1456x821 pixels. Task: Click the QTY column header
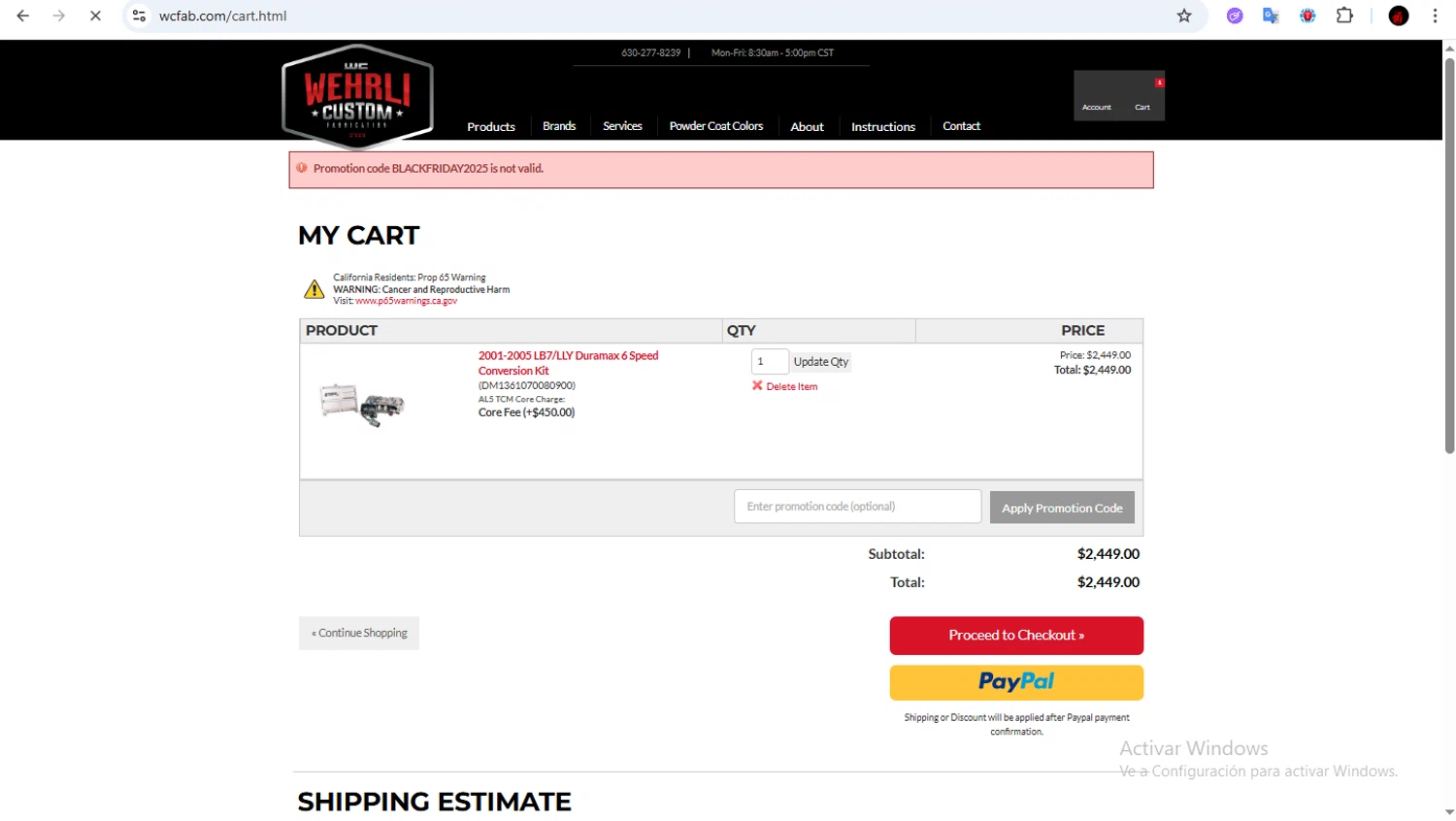(x=742, y=331)
